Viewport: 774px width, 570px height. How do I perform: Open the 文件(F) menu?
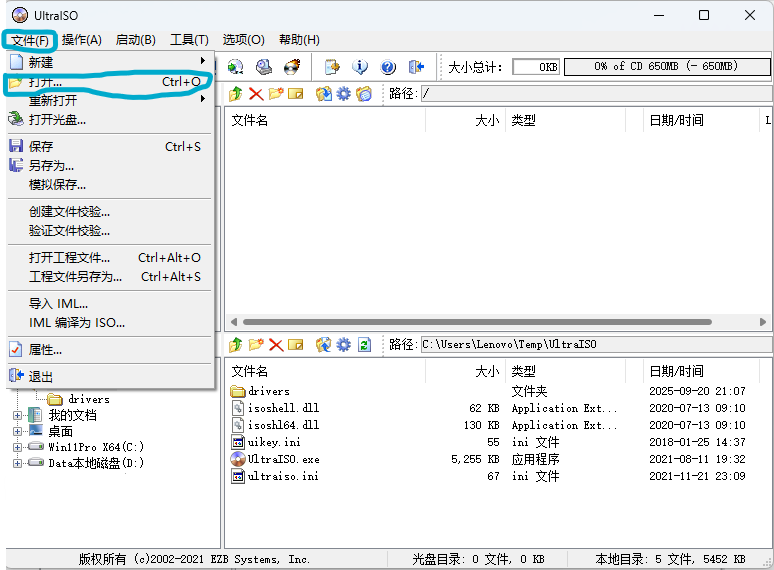[x=30, y=39]
